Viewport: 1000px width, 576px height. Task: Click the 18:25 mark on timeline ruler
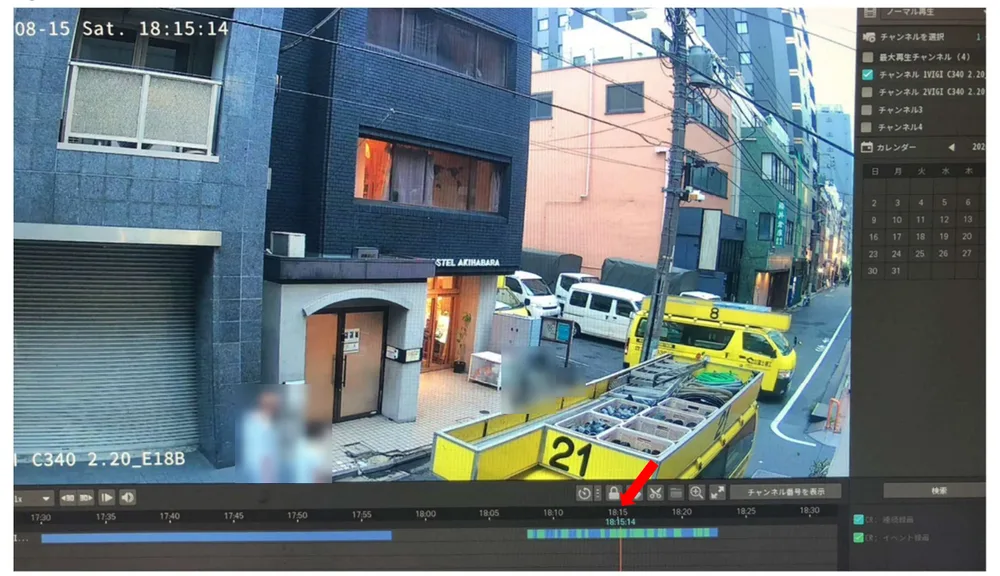coord(746,511)
